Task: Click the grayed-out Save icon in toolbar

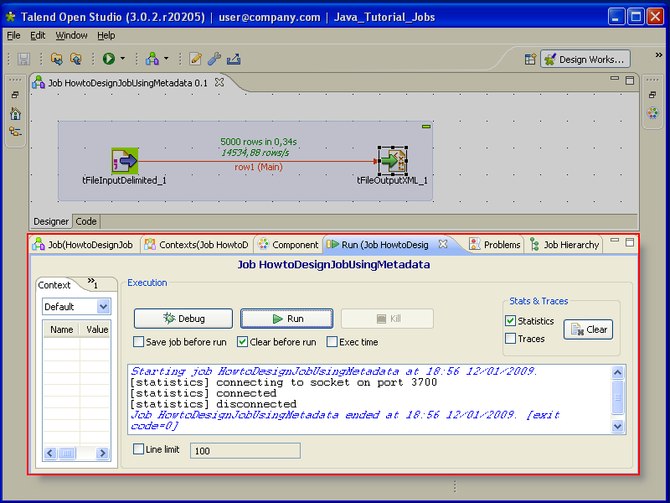Action: point(23,59)
